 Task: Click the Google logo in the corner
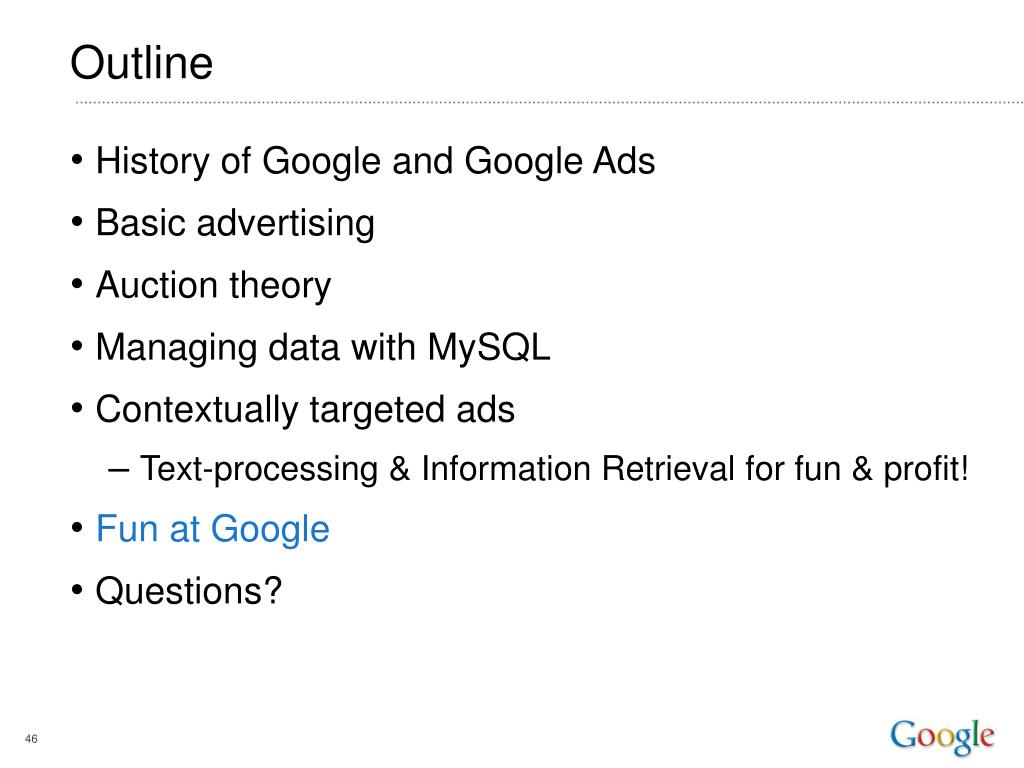942,737
